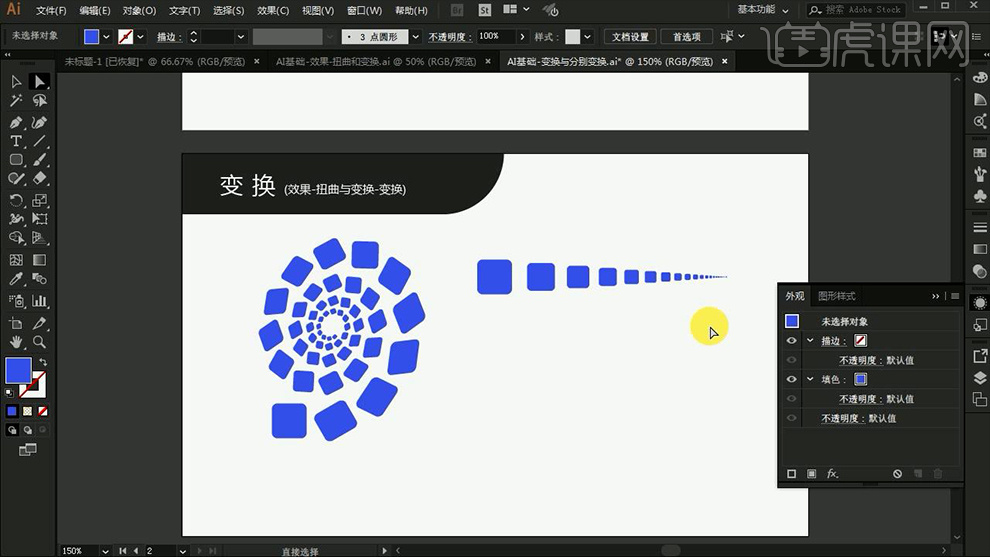Viewport: 990px width, 557px height.
Task: Click fill color swatch in Appearance panel
Action: tap(861, 379)
